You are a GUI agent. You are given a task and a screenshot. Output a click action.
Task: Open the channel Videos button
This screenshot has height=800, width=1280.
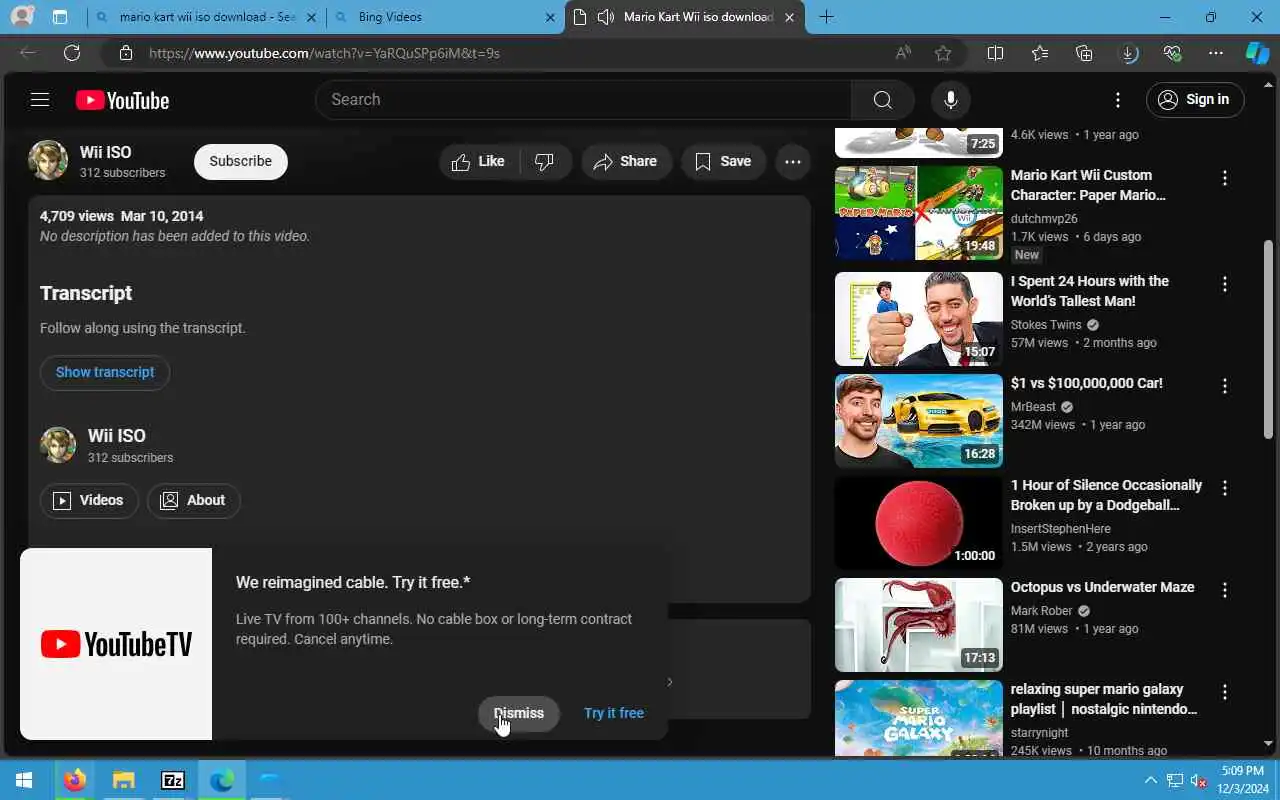[89, 500]
